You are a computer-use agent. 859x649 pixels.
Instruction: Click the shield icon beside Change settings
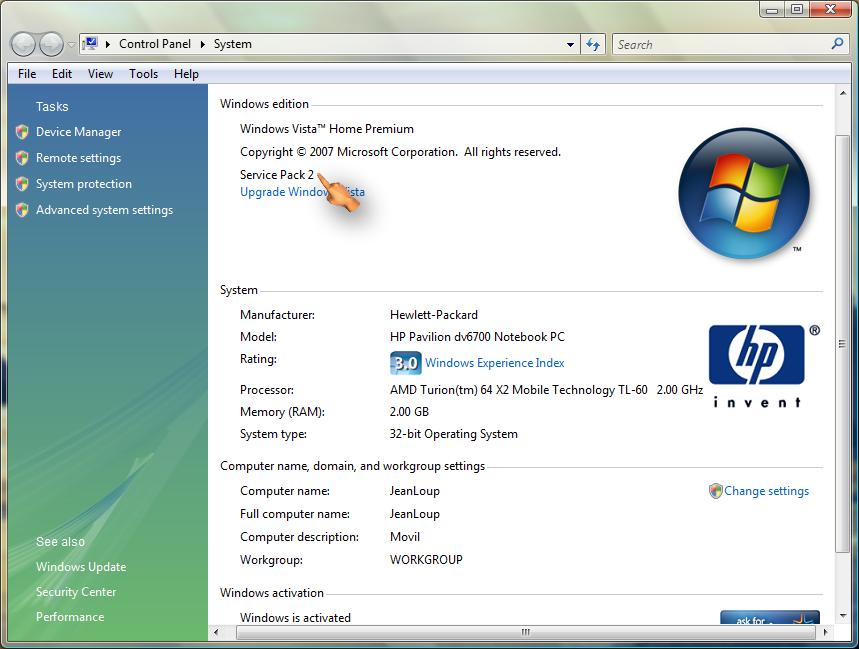715,491
